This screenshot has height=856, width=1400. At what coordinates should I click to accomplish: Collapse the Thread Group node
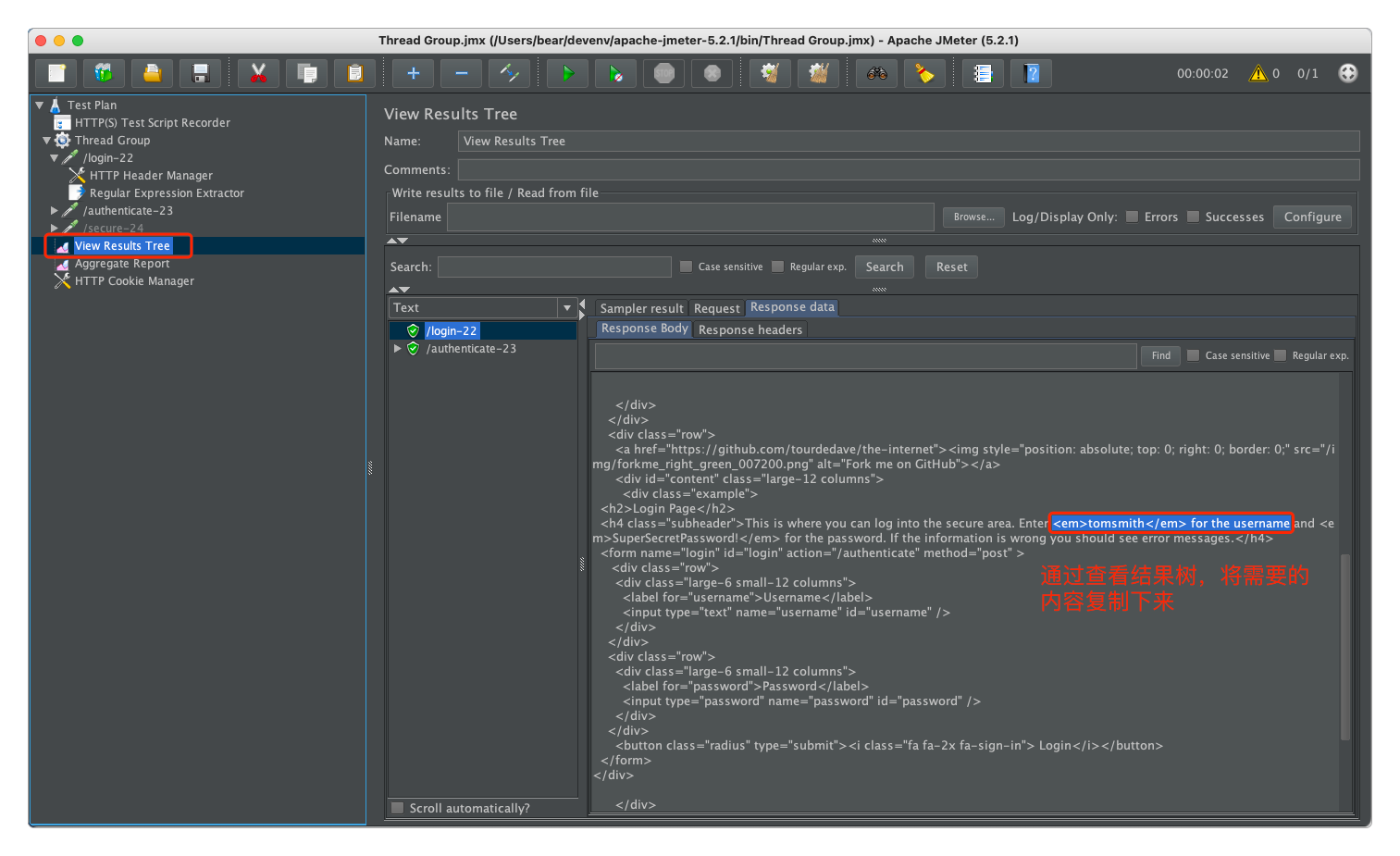(46, 141)
